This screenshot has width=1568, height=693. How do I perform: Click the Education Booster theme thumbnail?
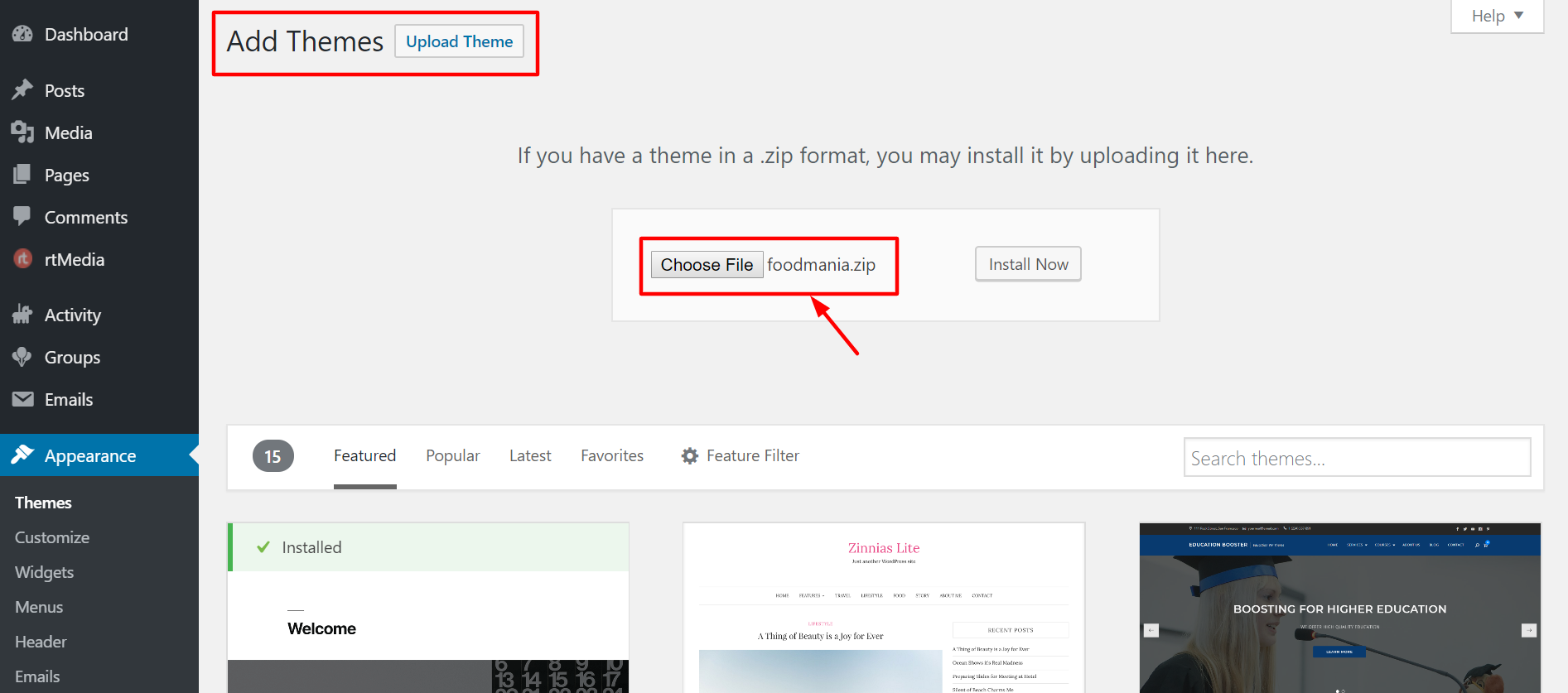coord(1339,608)
